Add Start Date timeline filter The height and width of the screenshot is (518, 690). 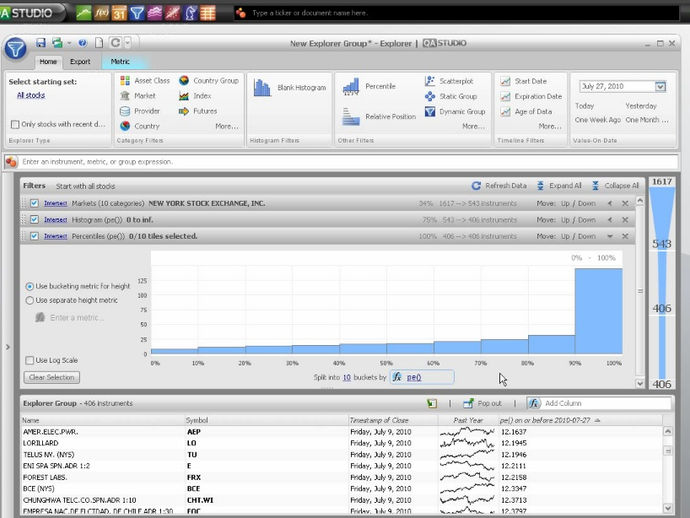coord(524,81)
